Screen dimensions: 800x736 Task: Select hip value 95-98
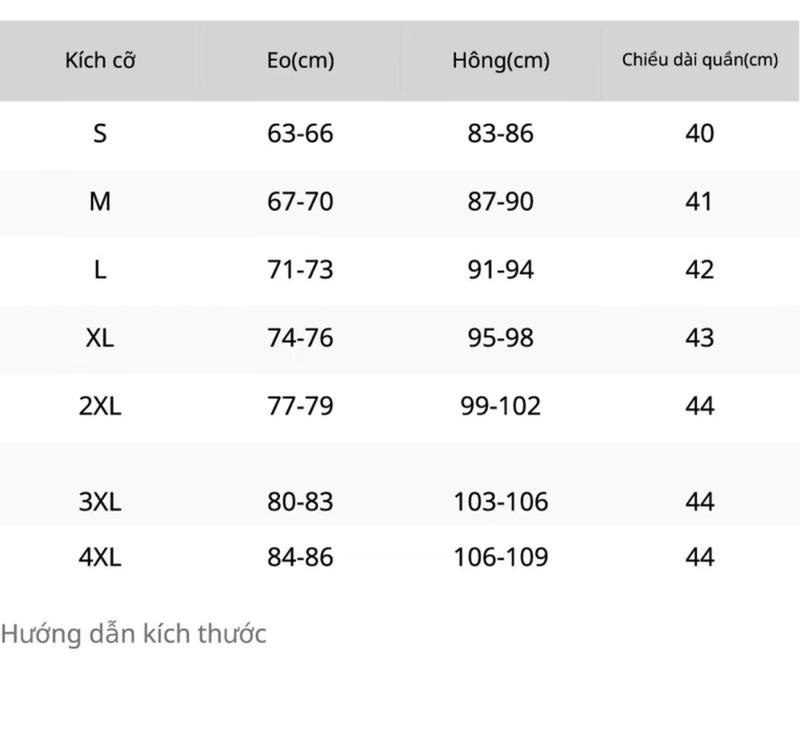(x=501, y=338)
